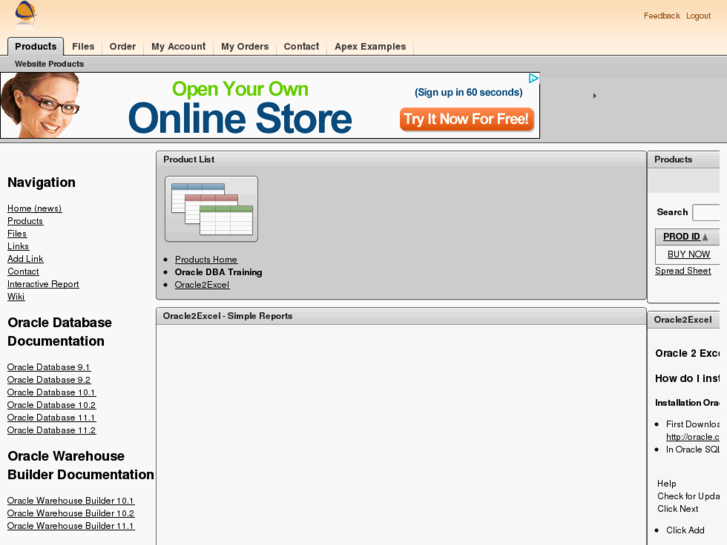Open the My Orders tab
This screenshot has width=727, height=545.
pos(245,46)
